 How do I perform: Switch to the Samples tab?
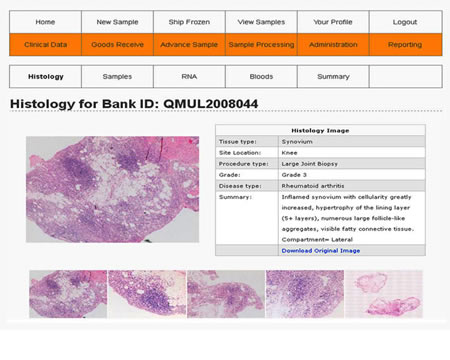117,76
